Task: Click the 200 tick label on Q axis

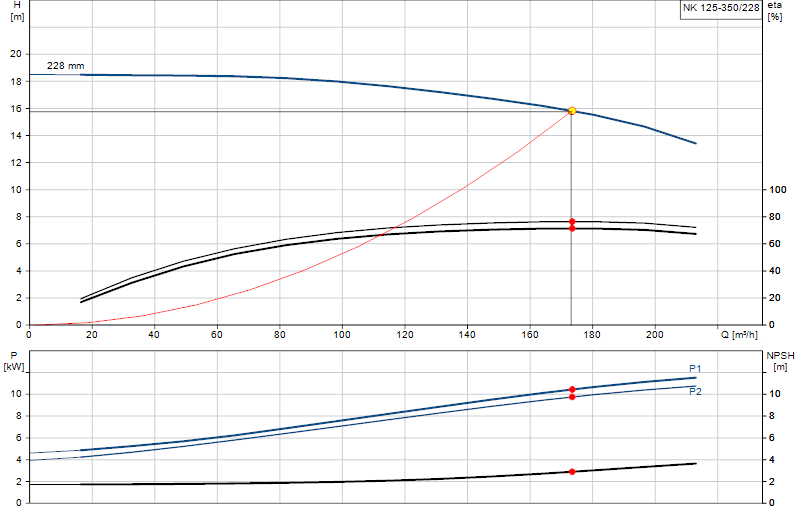Action: [x=655, y=335]
